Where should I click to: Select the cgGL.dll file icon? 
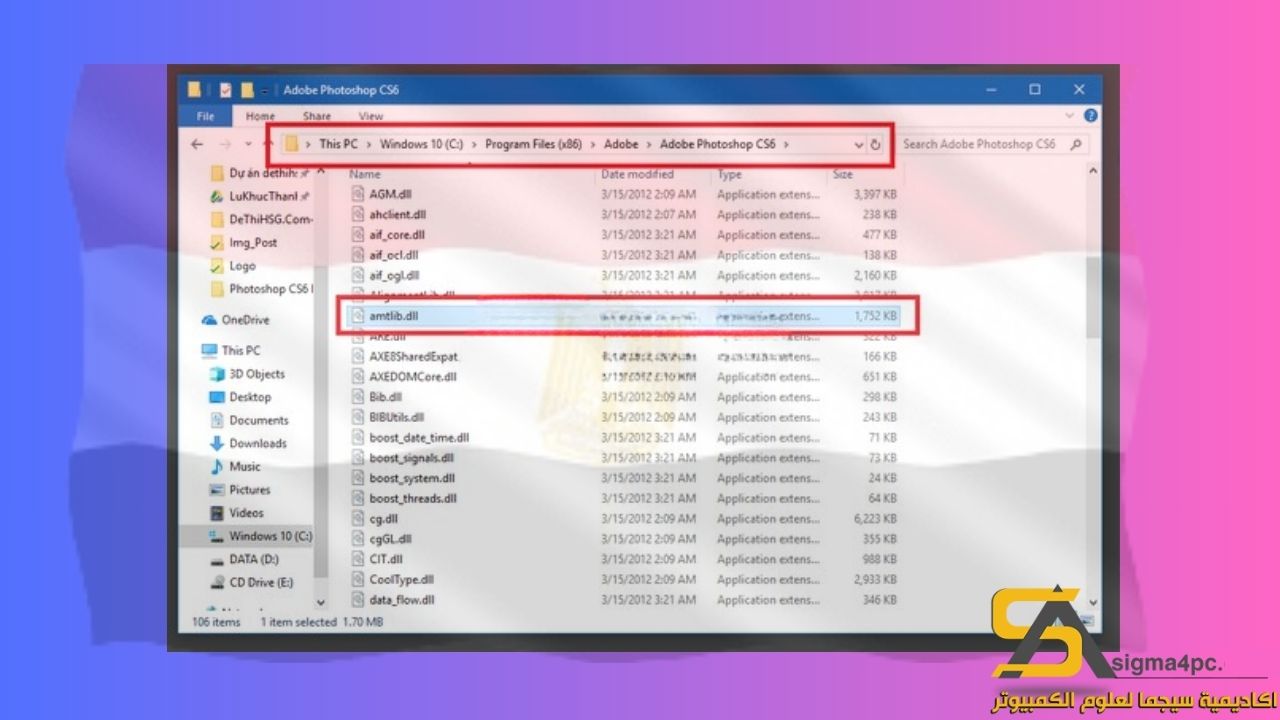pyautogui.click(x=360, y=539)
